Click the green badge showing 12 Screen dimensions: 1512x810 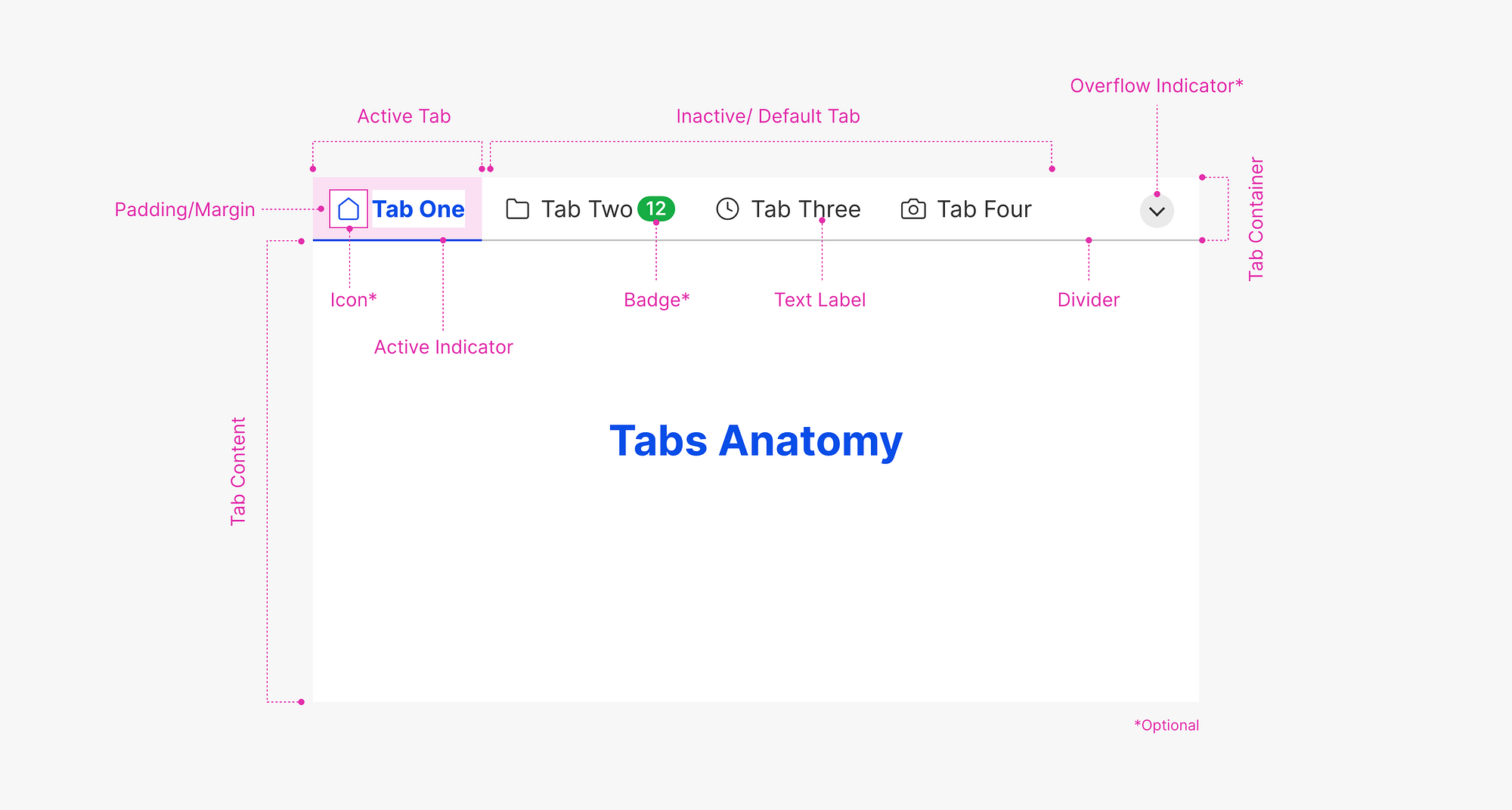(656, 209)
